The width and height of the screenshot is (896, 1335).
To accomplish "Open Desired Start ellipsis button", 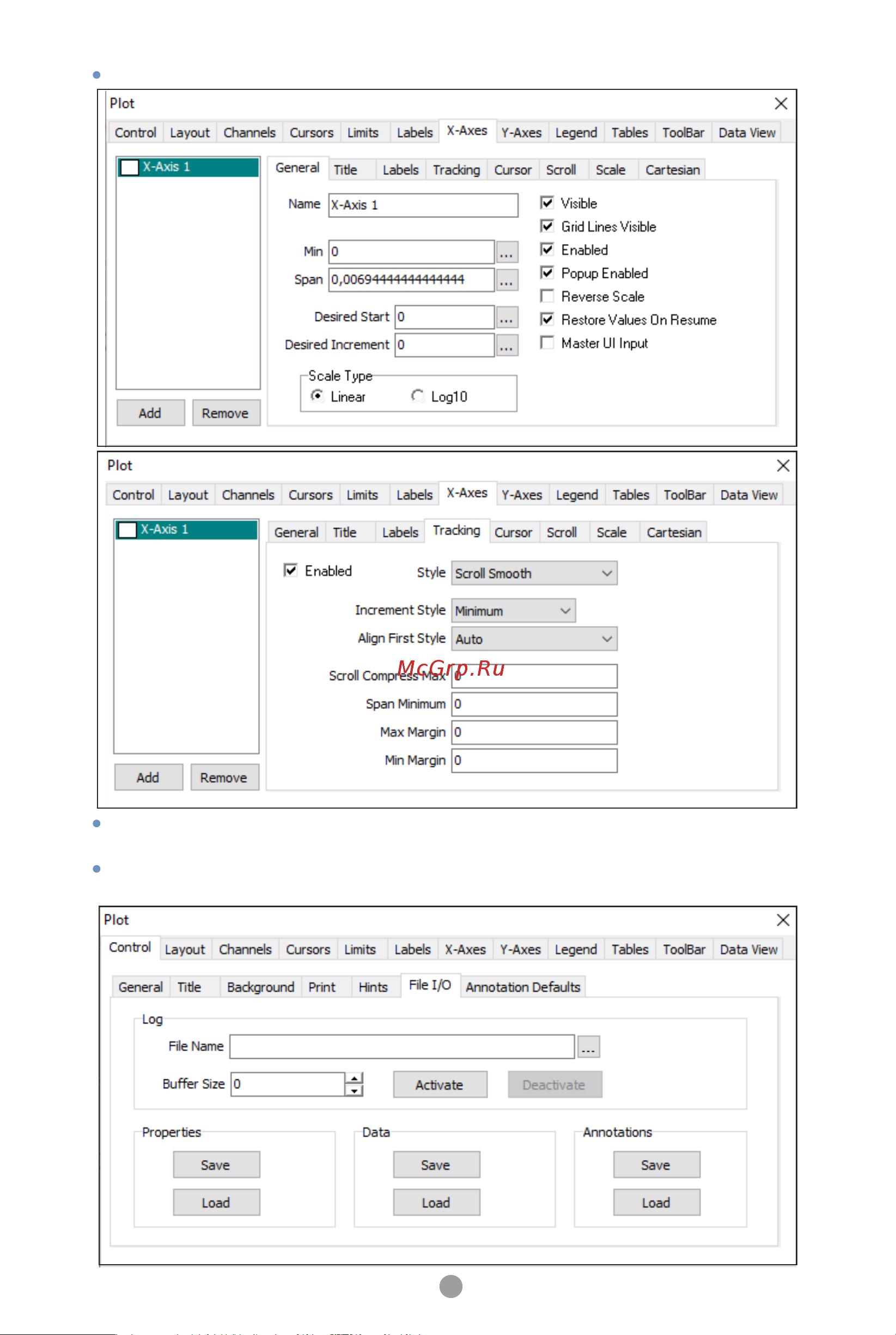I will (x=507, y=317).
